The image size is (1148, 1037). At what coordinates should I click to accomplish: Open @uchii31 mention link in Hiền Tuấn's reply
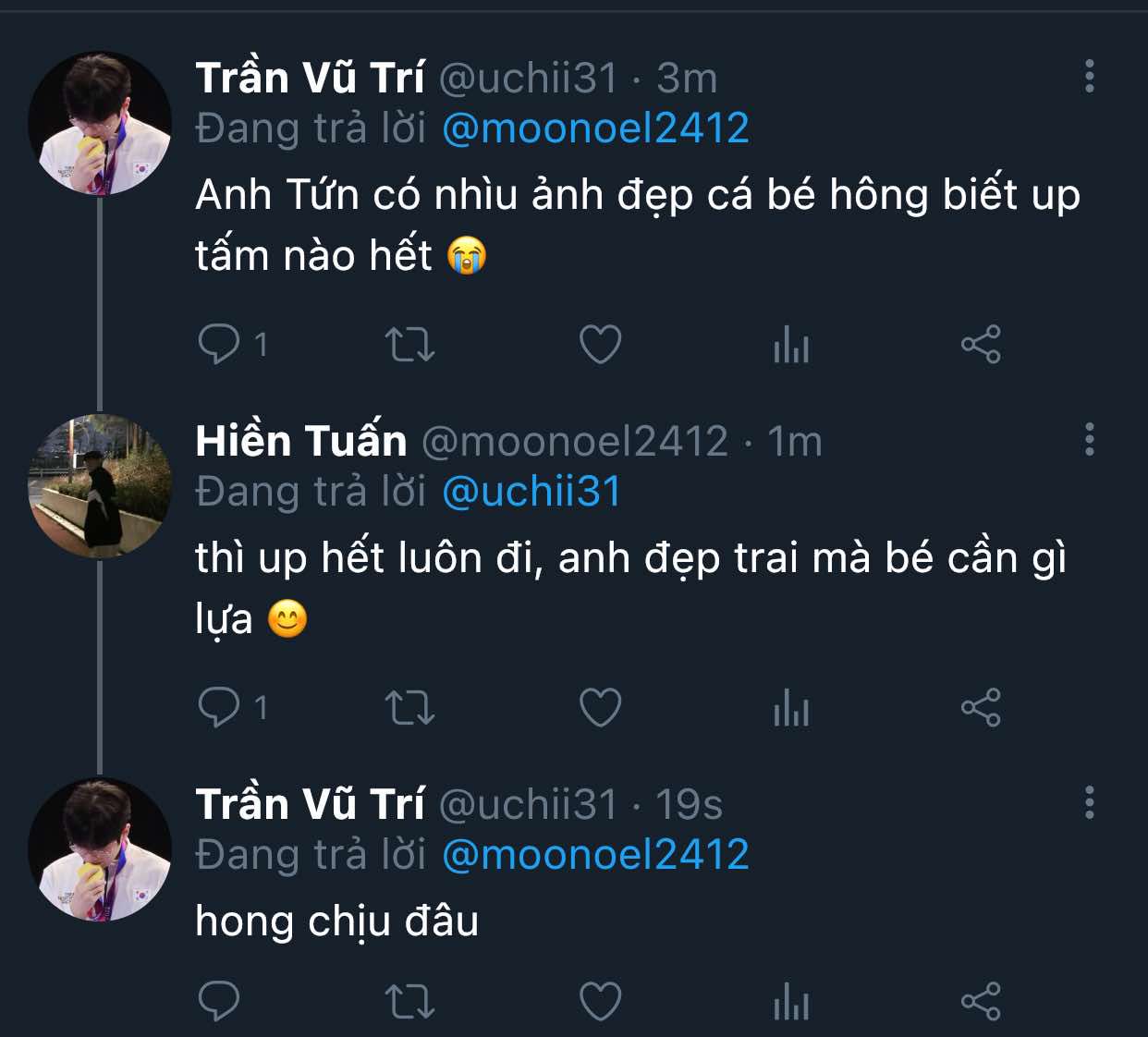531,492
